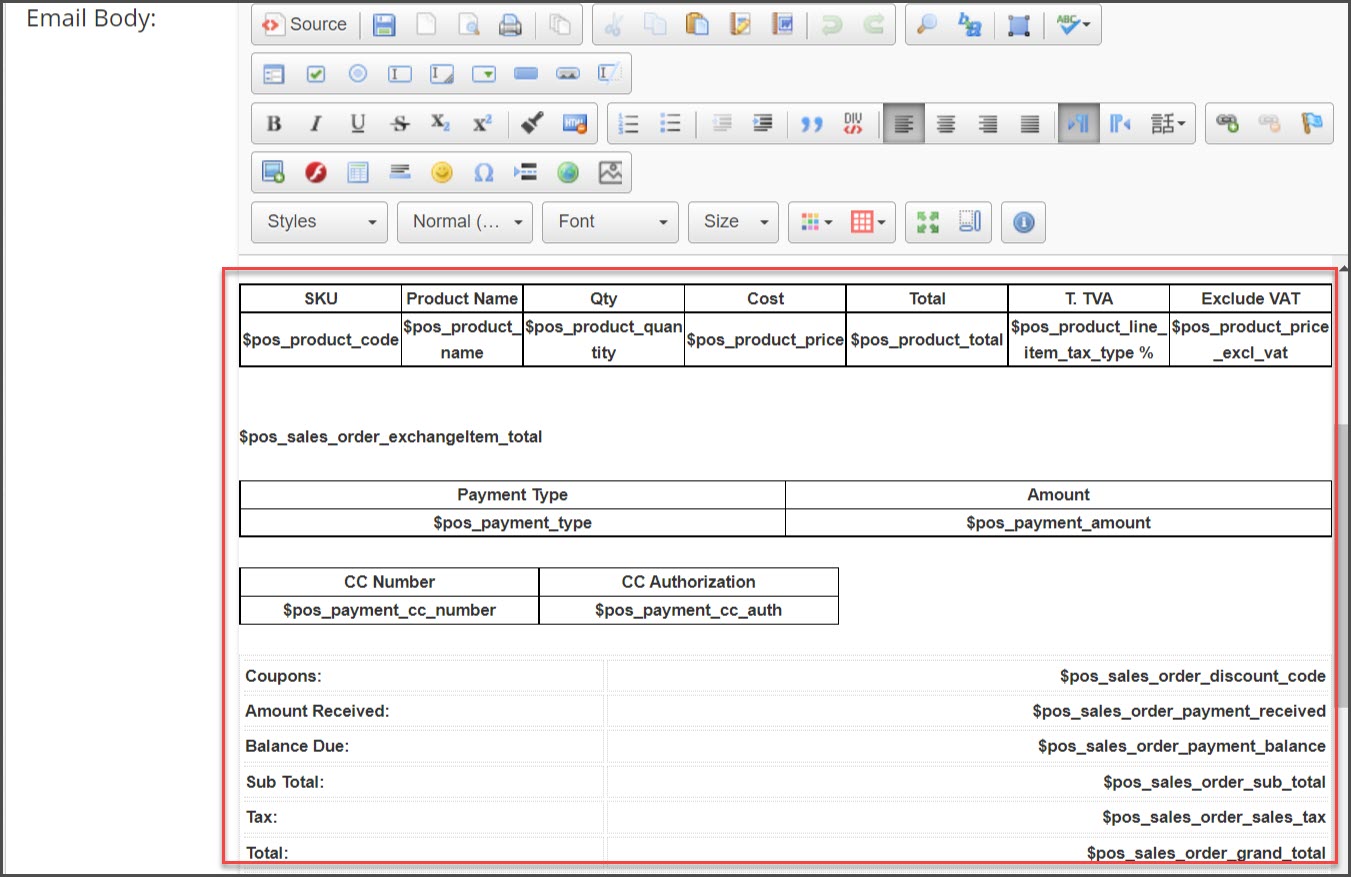1351x877 pixels.
Task: Insert an Image Button form element
Action: pos(568,74)
